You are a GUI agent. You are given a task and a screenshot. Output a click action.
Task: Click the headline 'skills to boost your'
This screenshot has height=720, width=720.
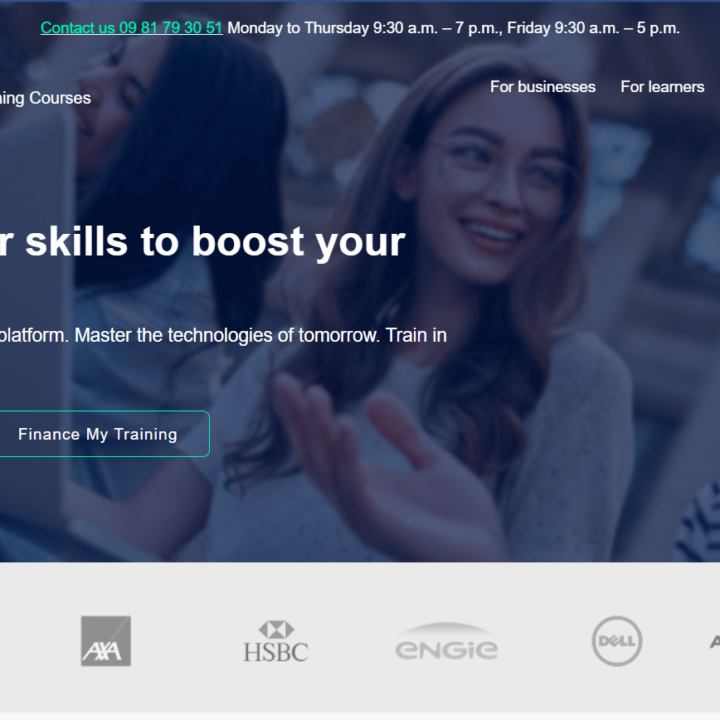coord(215,242)
